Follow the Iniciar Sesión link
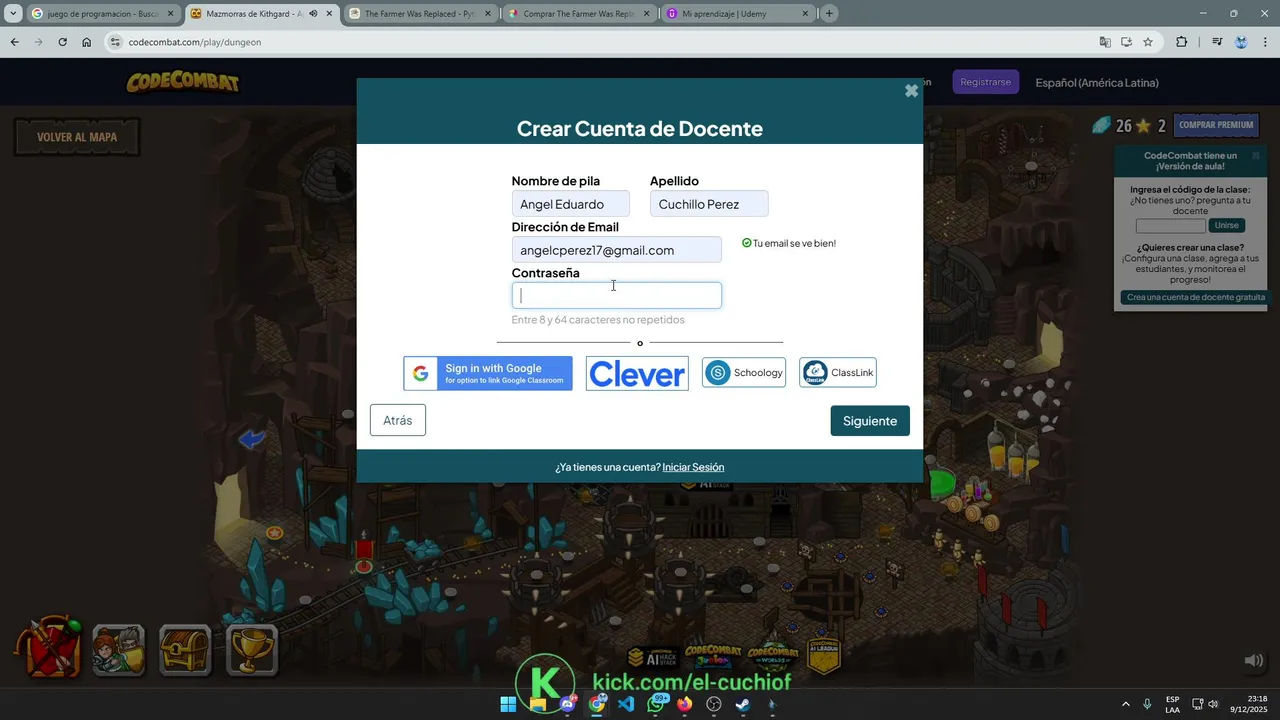 (x=693, y=467)
